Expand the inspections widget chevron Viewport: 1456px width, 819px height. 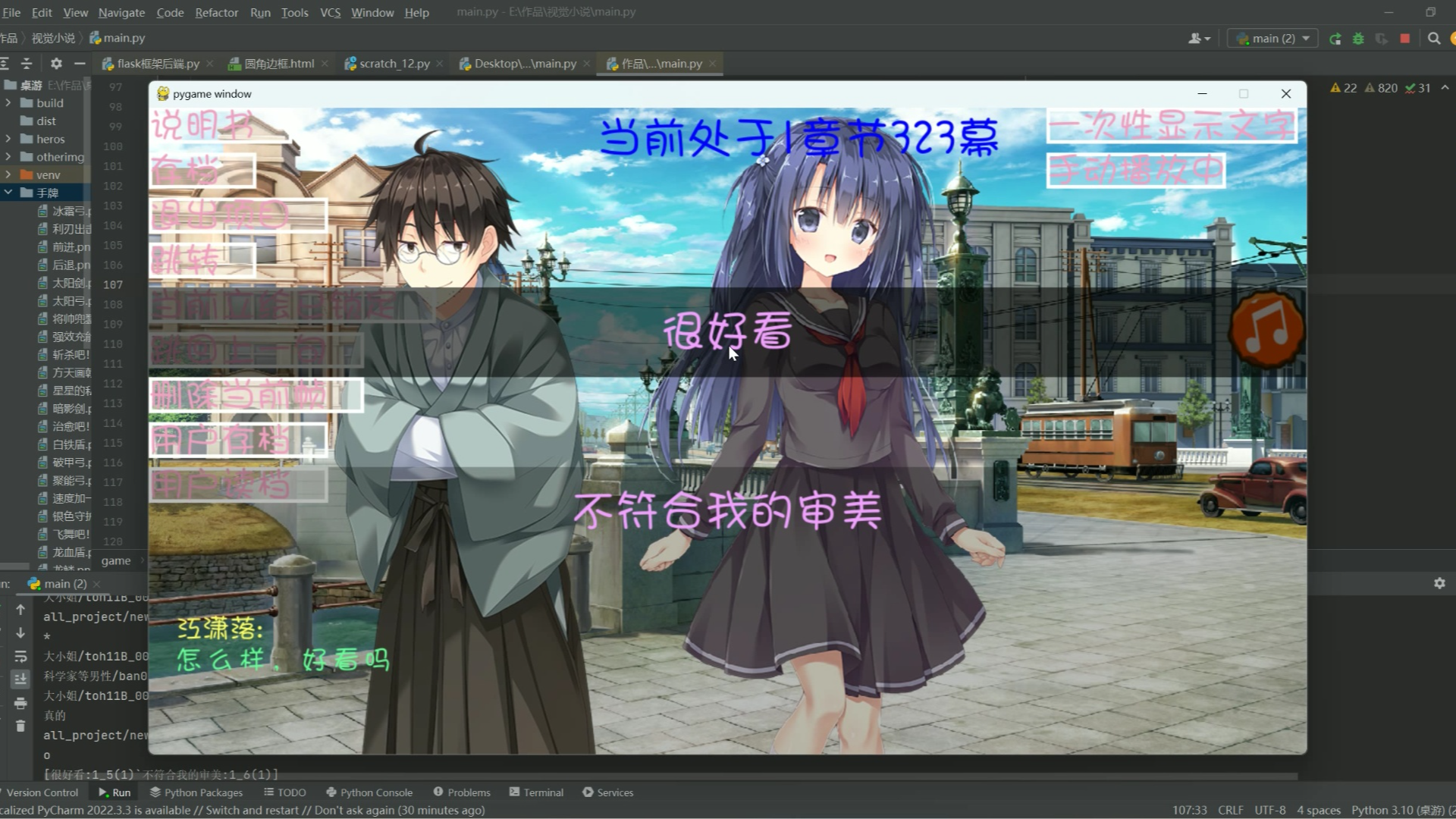click(1445, 88)
